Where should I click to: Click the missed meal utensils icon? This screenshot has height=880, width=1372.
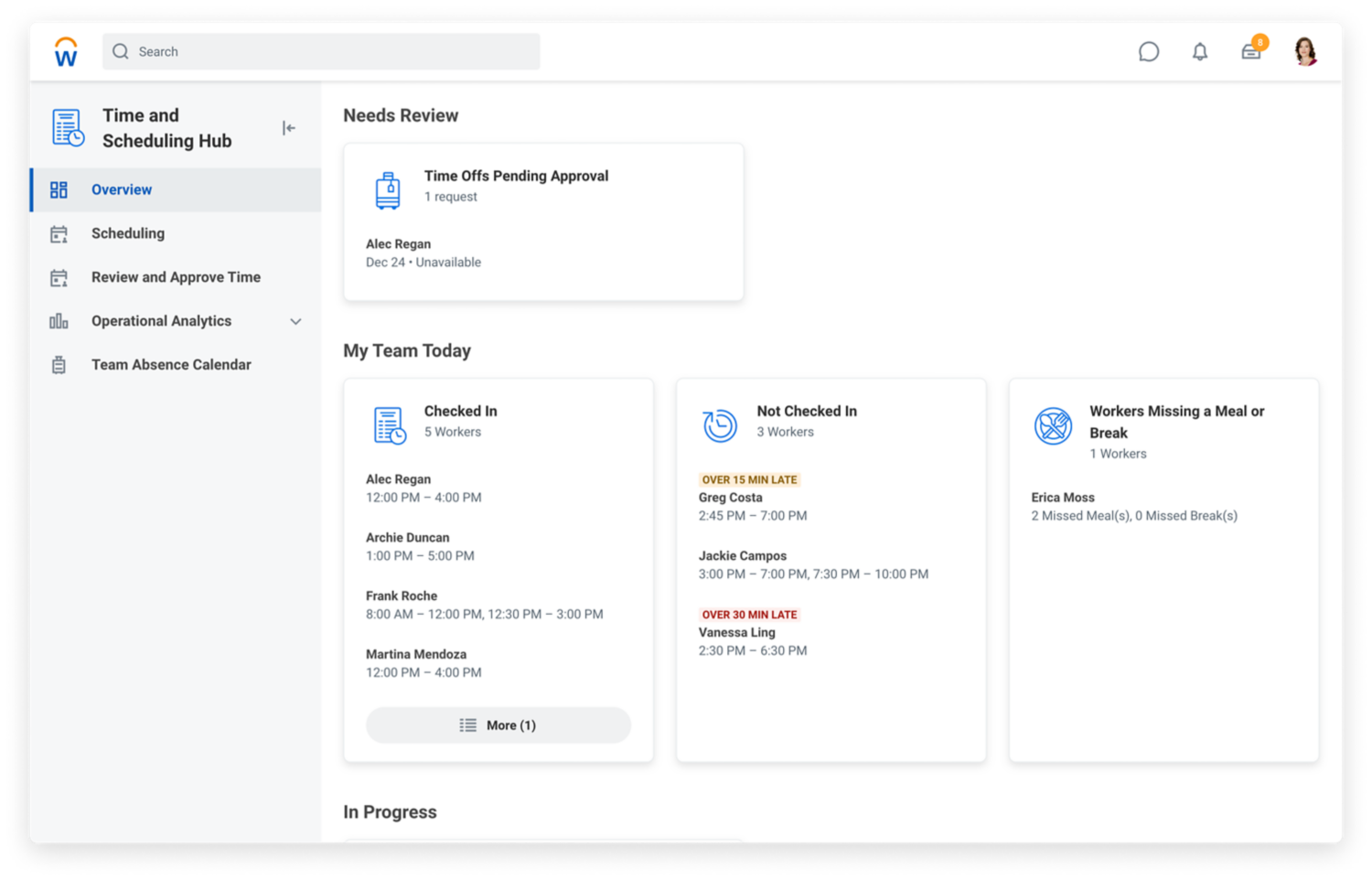(1053, 425)
